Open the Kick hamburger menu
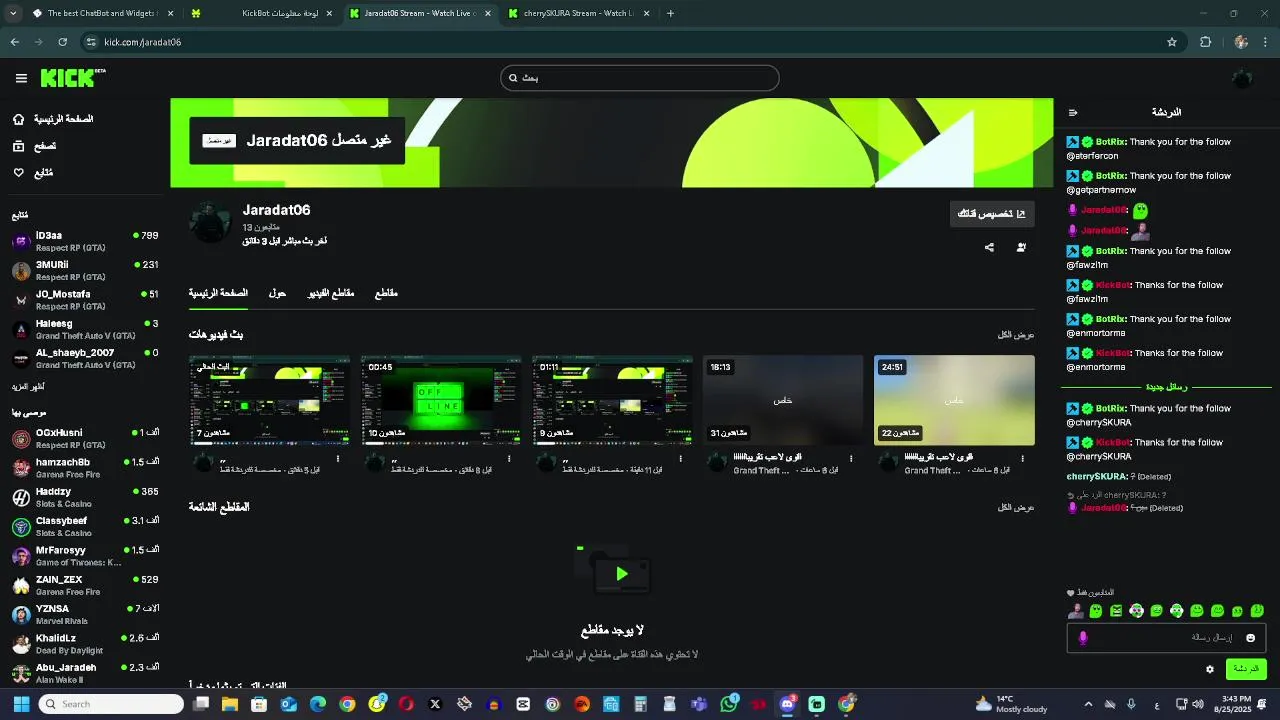 pos(21,78)
